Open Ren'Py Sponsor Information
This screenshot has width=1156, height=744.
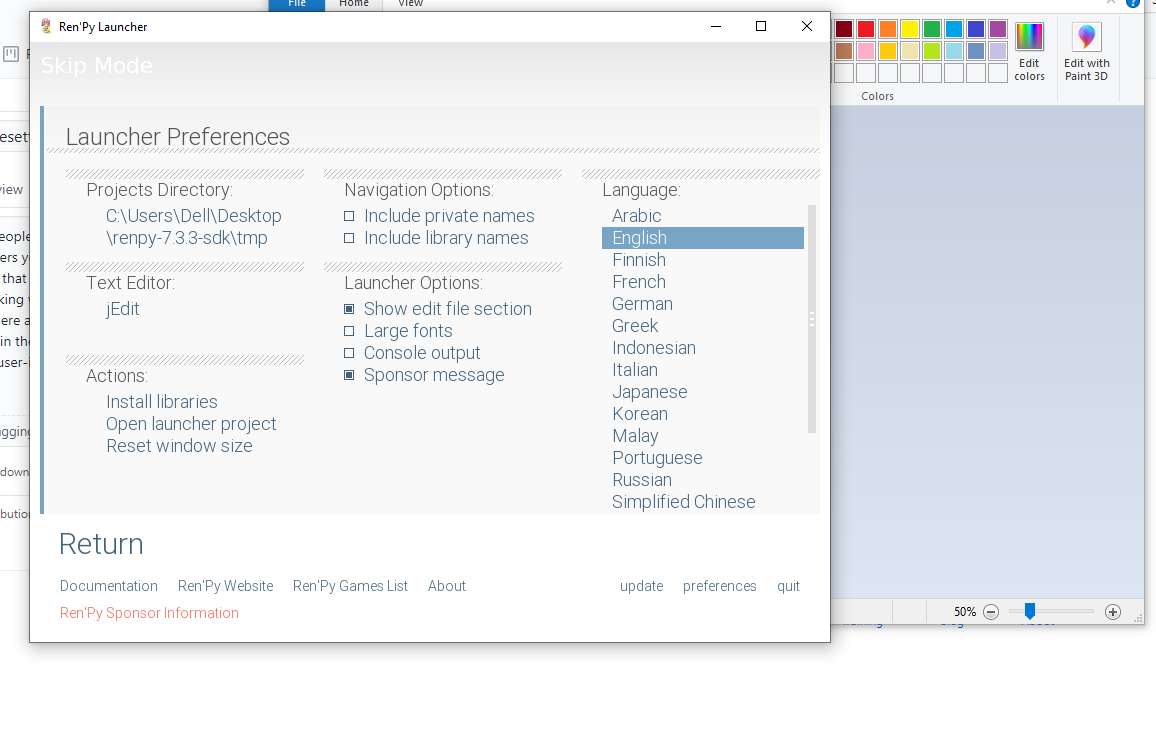148,612
